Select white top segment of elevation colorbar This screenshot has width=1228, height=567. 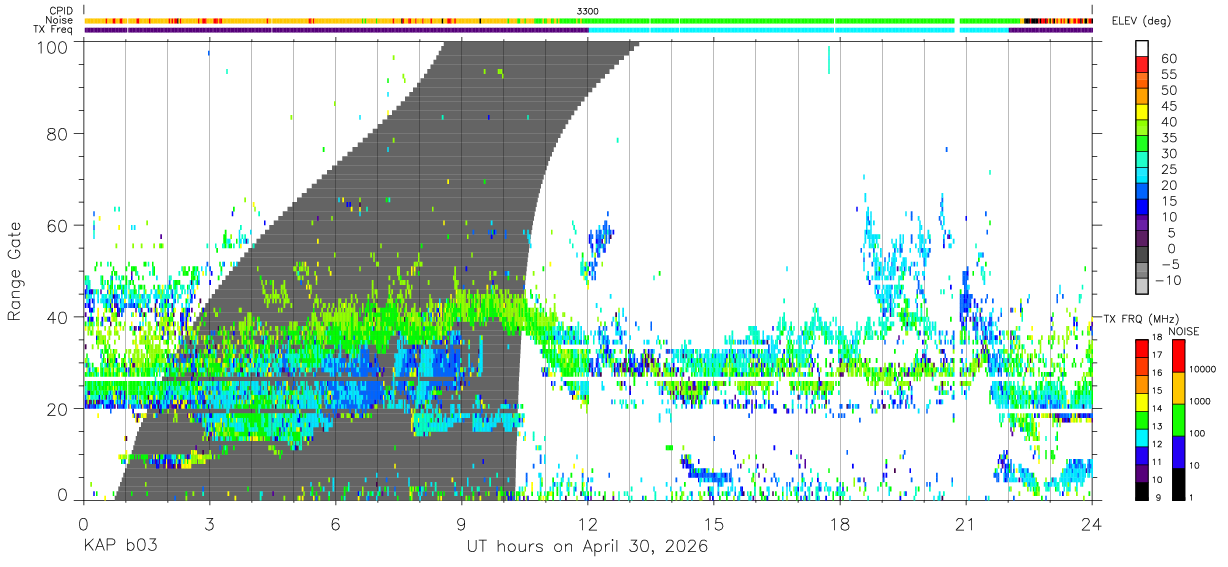pyautogui.click(x=1142, y=49)
